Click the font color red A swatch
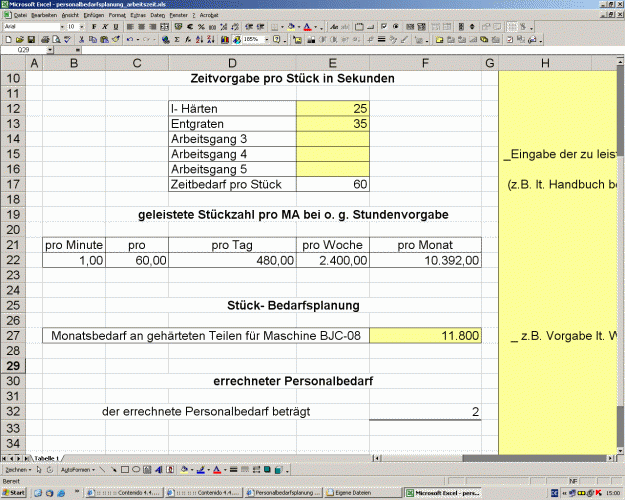This screenshot has width=625, height=500. click(x=307, y=27)
